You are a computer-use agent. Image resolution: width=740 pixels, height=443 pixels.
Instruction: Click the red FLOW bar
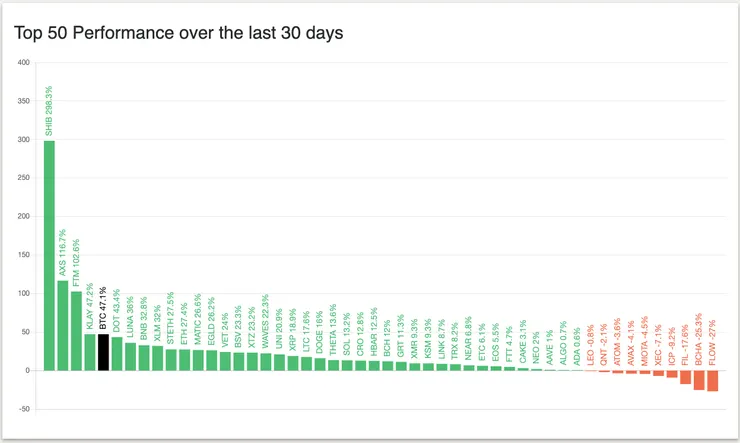click(712, 380)
